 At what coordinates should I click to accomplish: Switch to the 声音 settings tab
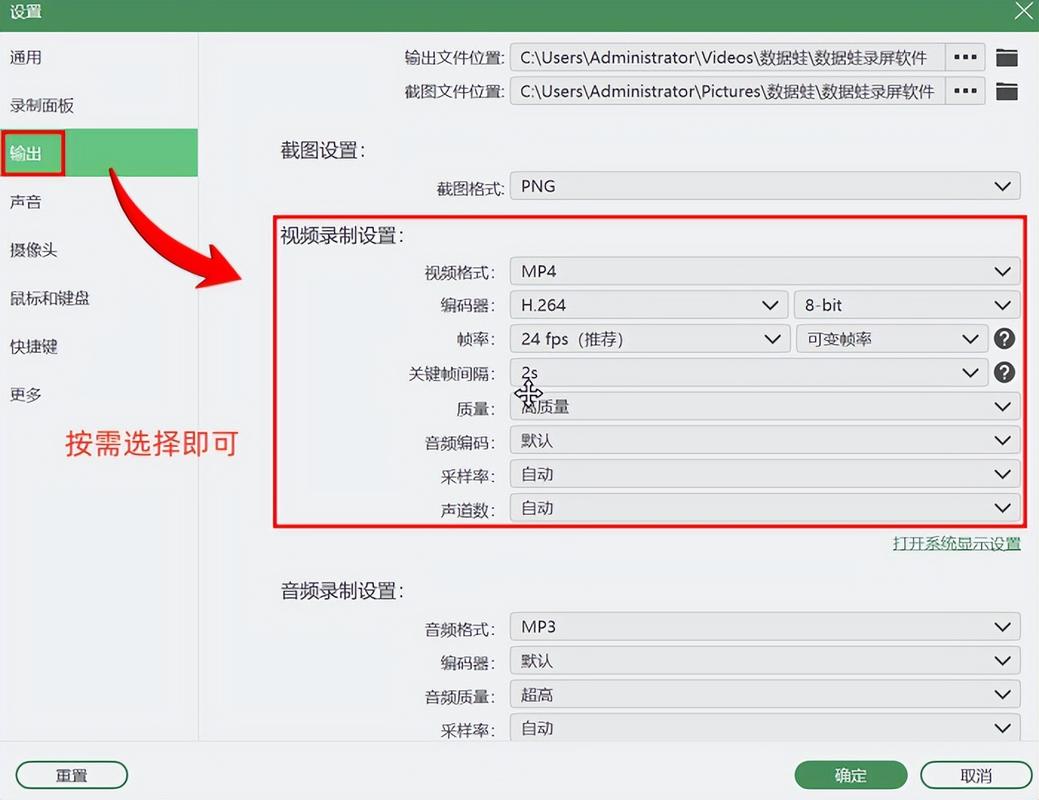coord(27,201)
